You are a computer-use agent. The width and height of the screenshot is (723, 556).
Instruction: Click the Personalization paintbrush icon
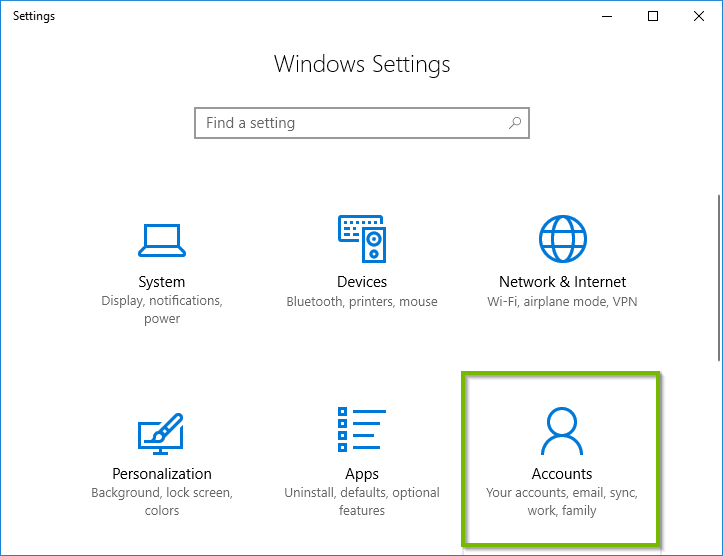(161, 431)
